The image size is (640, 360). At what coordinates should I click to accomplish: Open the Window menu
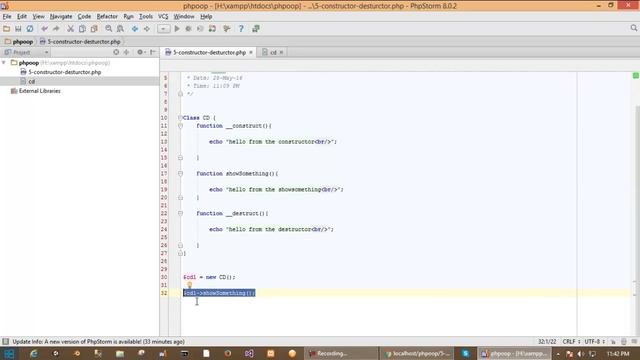point(184,16)
